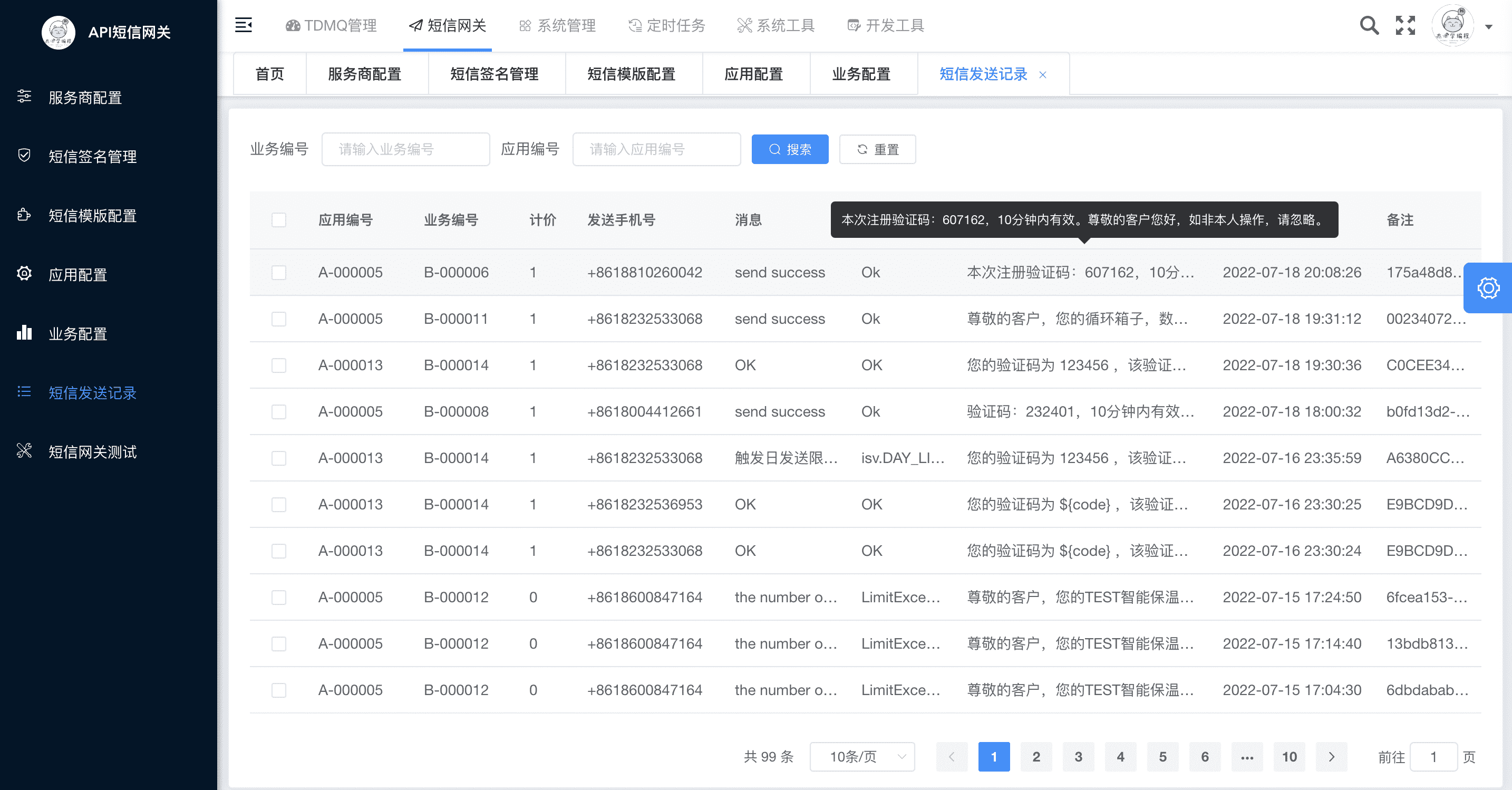Check row dated 2022-07-15 17:14:40
The width and height of the screenshot is (1512, 790).
tap(279, 644)
